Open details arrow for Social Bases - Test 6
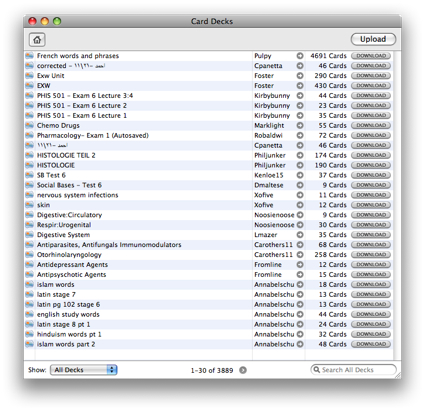The width and height of the screenshot is (425, 411). point(300,185)
